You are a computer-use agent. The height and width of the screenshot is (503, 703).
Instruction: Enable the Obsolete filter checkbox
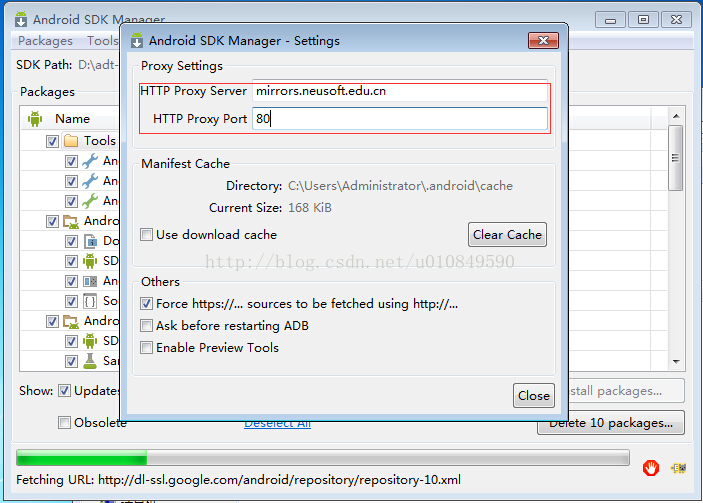(65, 422)
